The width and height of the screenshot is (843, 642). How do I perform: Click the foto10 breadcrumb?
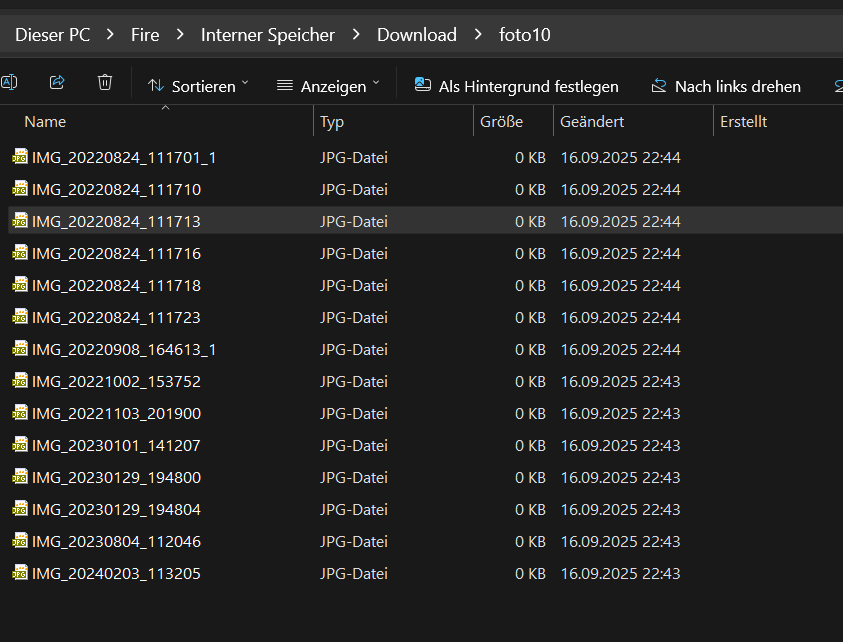point(525,35)
